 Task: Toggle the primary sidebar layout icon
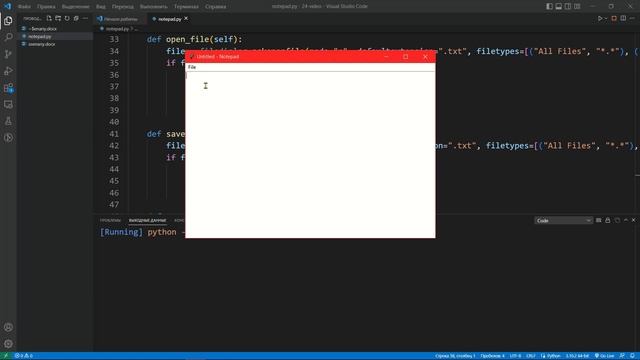pyautogui.click(x=549, y=6)
